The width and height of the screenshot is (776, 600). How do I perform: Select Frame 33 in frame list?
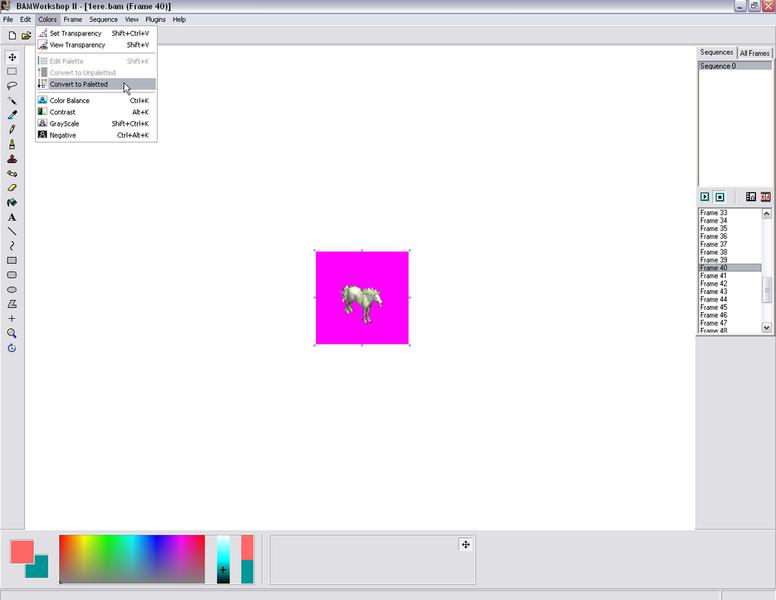pos(730,213)
